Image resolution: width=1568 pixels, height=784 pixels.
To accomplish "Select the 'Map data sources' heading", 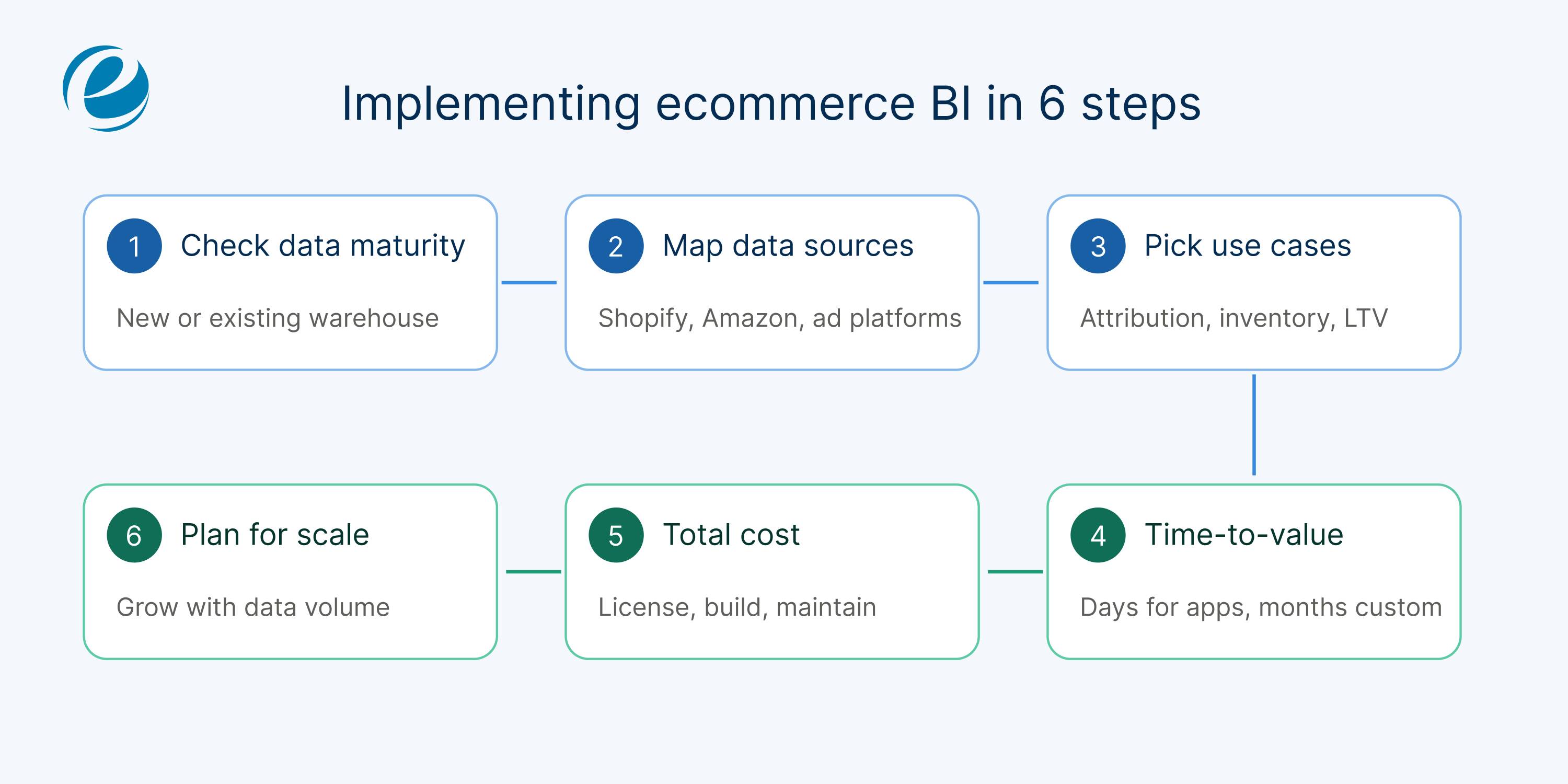I will [788, 246].
